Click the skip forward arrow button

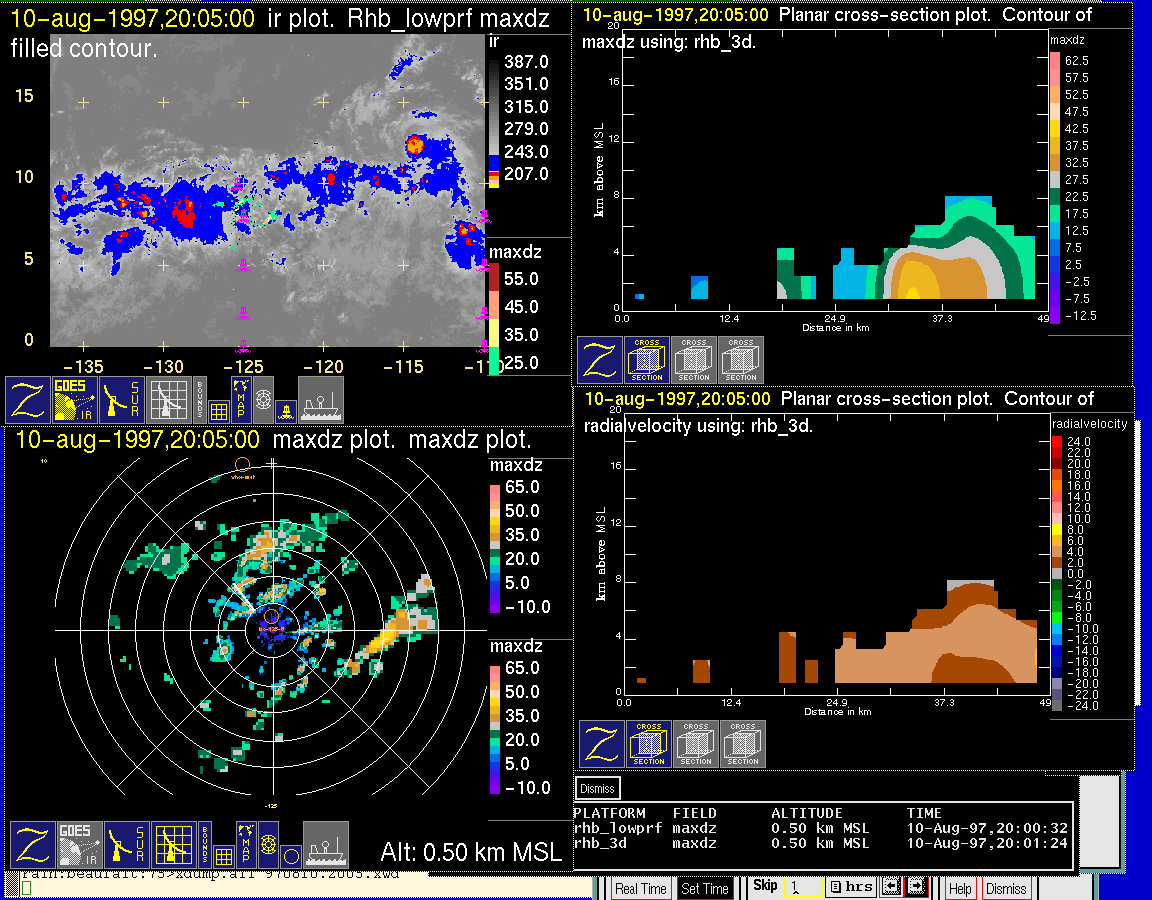point(917,887)
